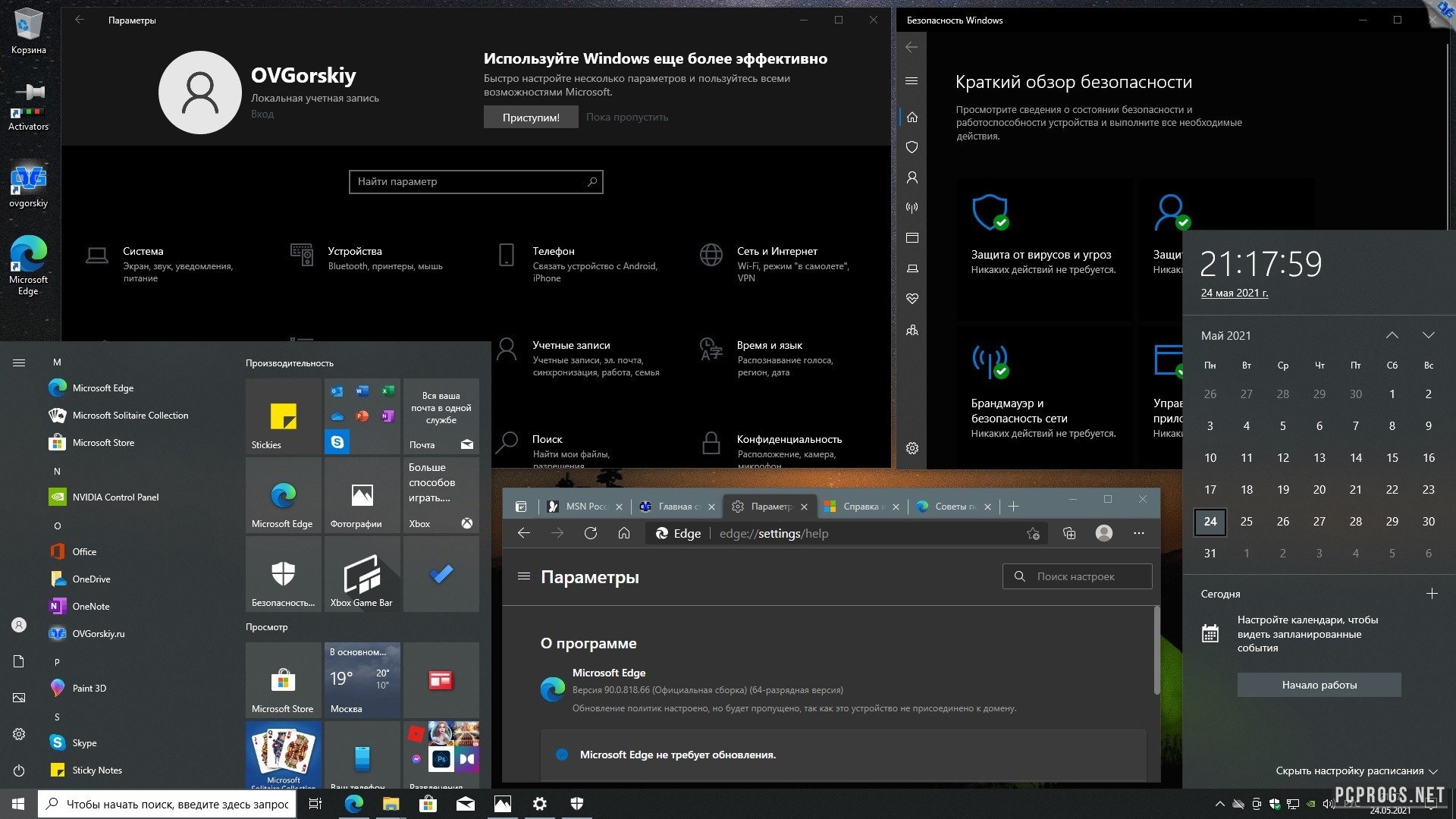Image resolution: width=1456 pixels, height=819 pixels.
Task: Click Начало работы button in calendar panel
Action: coord(1320,684)
